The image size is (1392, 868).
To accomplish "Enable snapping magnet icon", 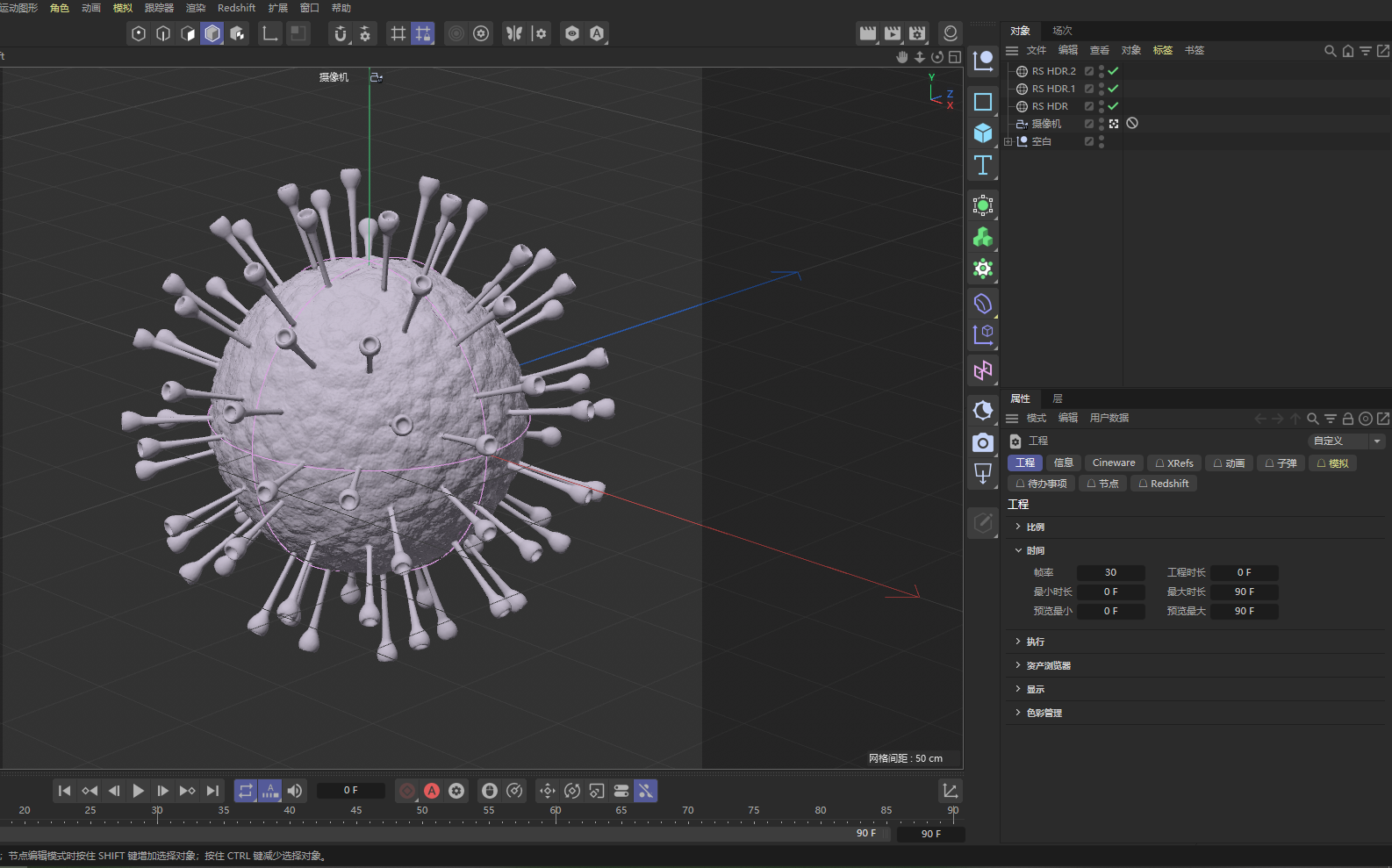I will click(x=341, y=33).
